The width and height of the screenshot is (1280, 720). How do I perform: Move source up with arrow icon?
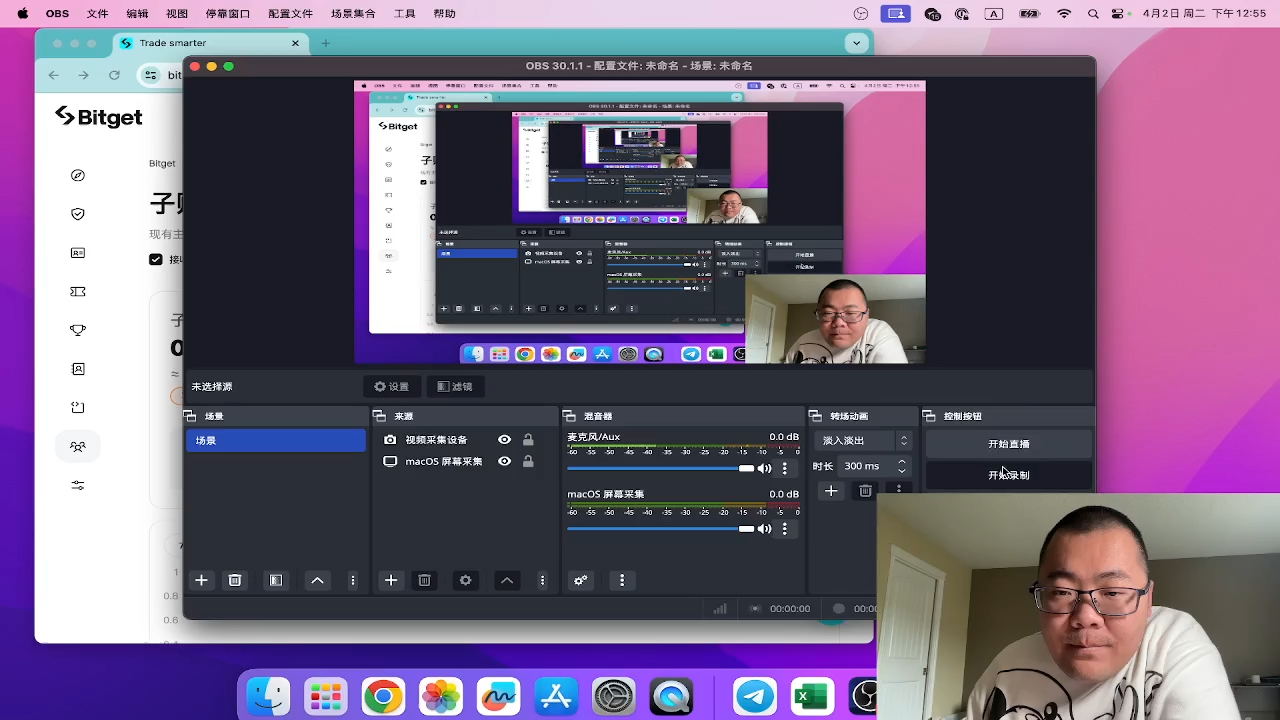507,580
